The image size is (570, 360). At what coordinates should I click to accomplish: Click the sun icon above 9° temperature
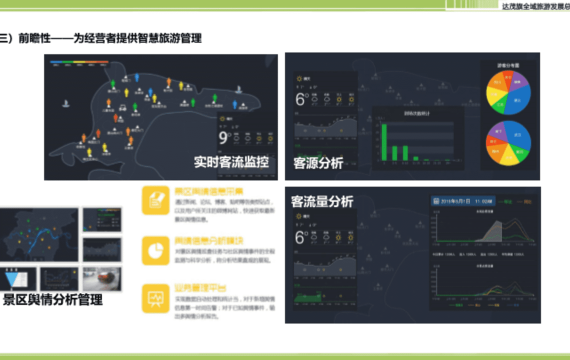click(222, 119)
